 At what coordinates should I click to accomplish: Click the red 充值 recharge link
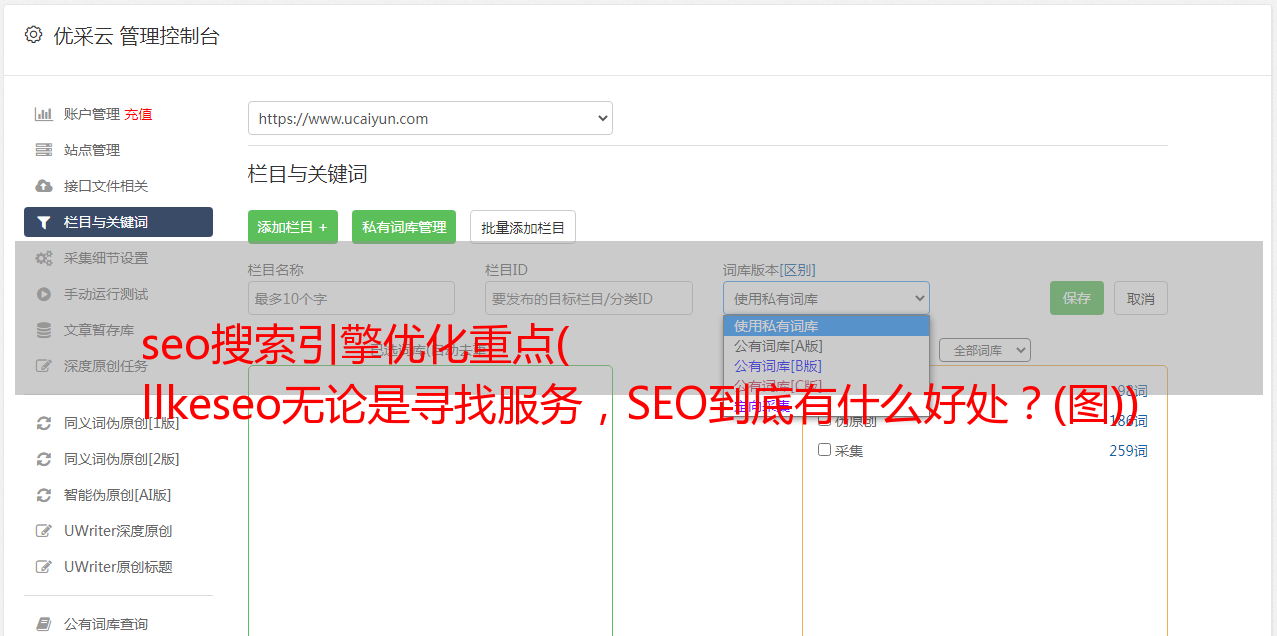(138, 114)
